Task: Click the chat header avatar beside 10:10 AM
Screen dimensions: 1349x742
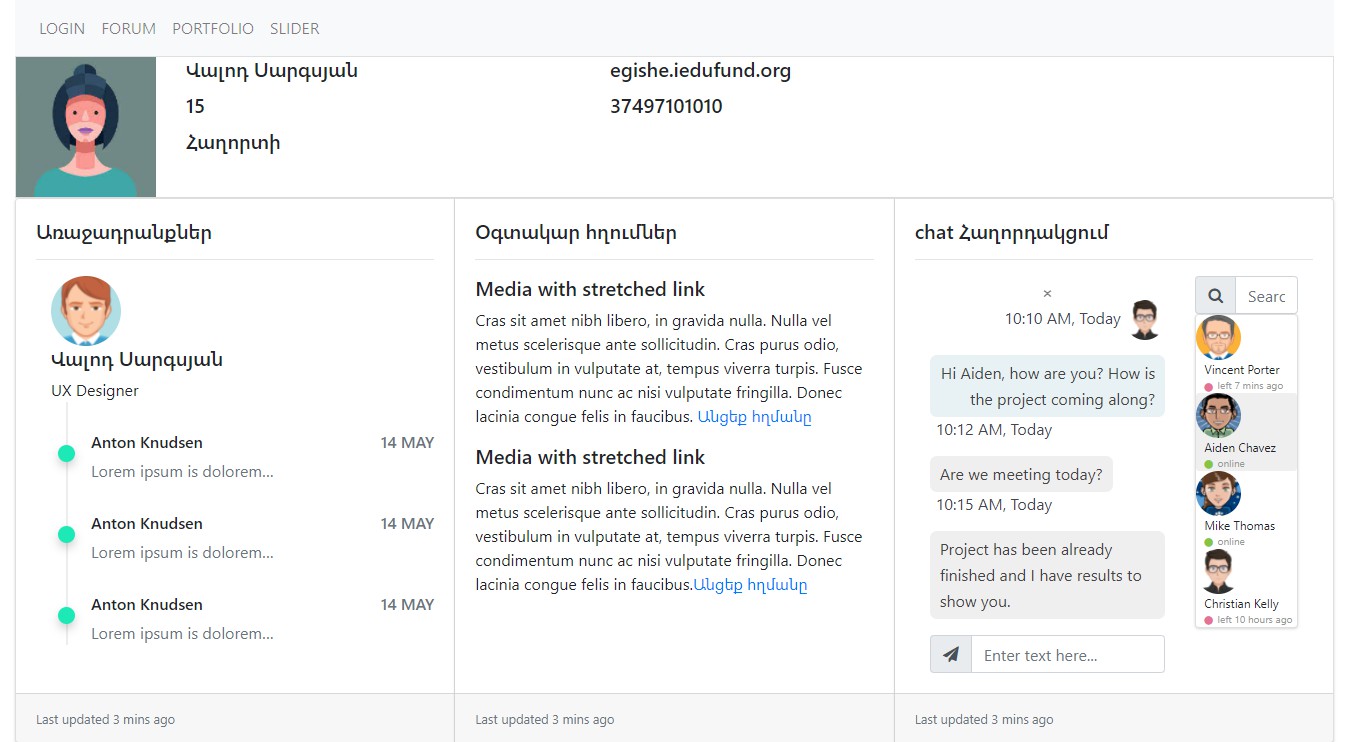Action: pyautogui.click(x=1145, y=320)
